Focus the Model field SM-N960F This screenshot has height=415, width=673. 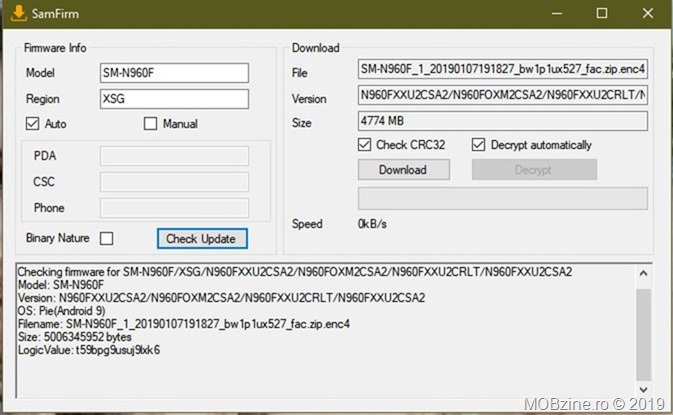click(x=174, y=73)
